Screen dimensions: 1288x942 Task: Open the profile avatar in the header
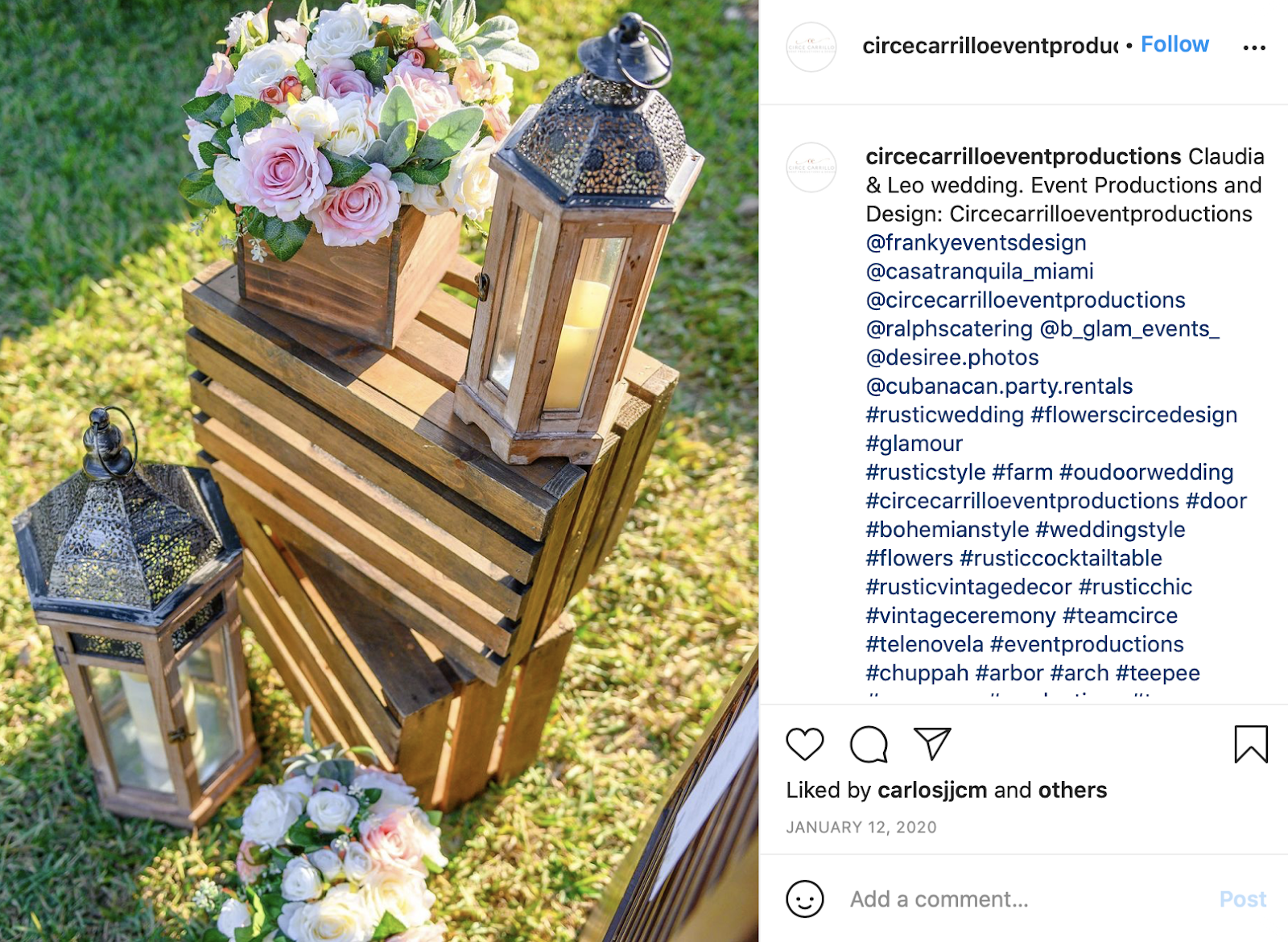point(811,47)
